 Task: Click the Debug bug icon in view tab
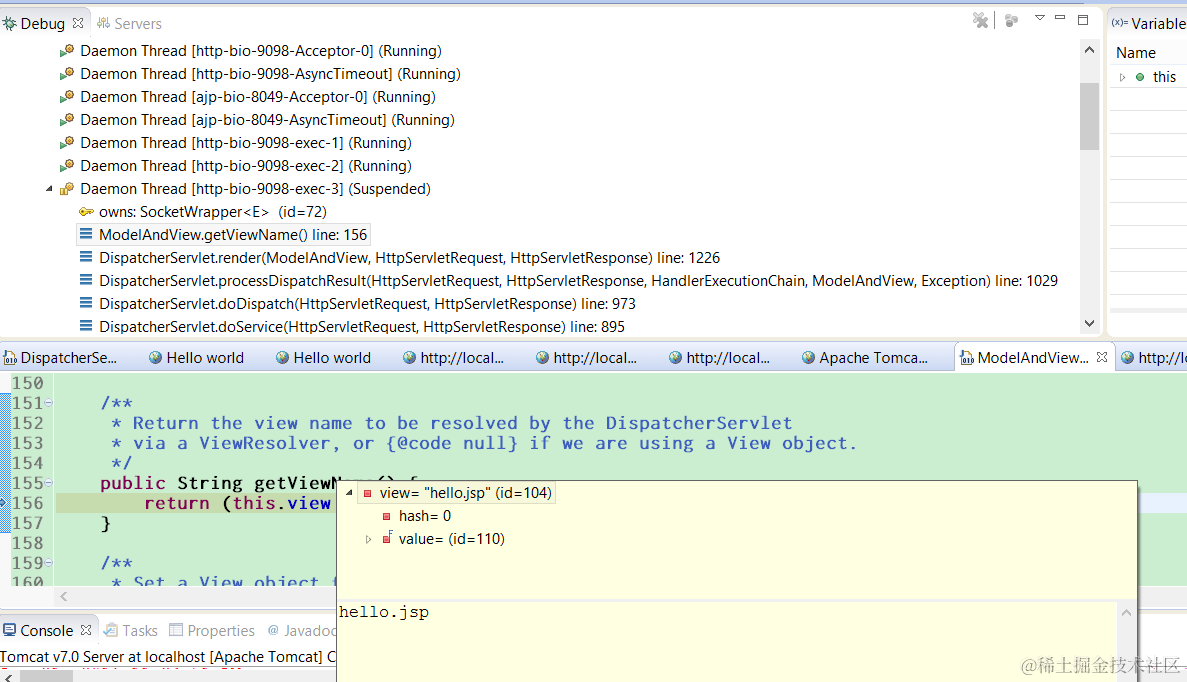click(9, 23)
